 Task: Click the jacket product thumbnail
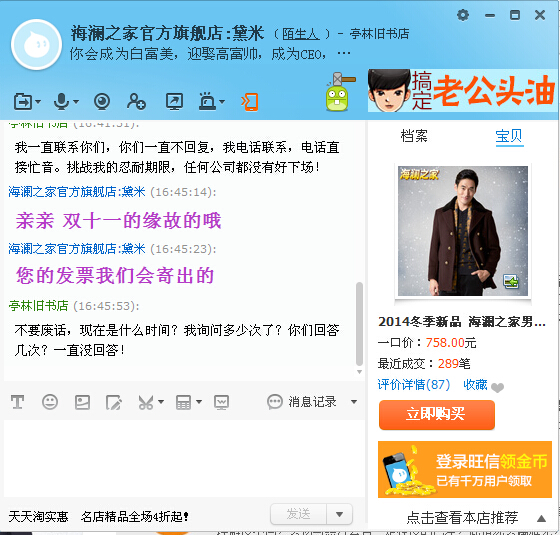coord(463,231)
